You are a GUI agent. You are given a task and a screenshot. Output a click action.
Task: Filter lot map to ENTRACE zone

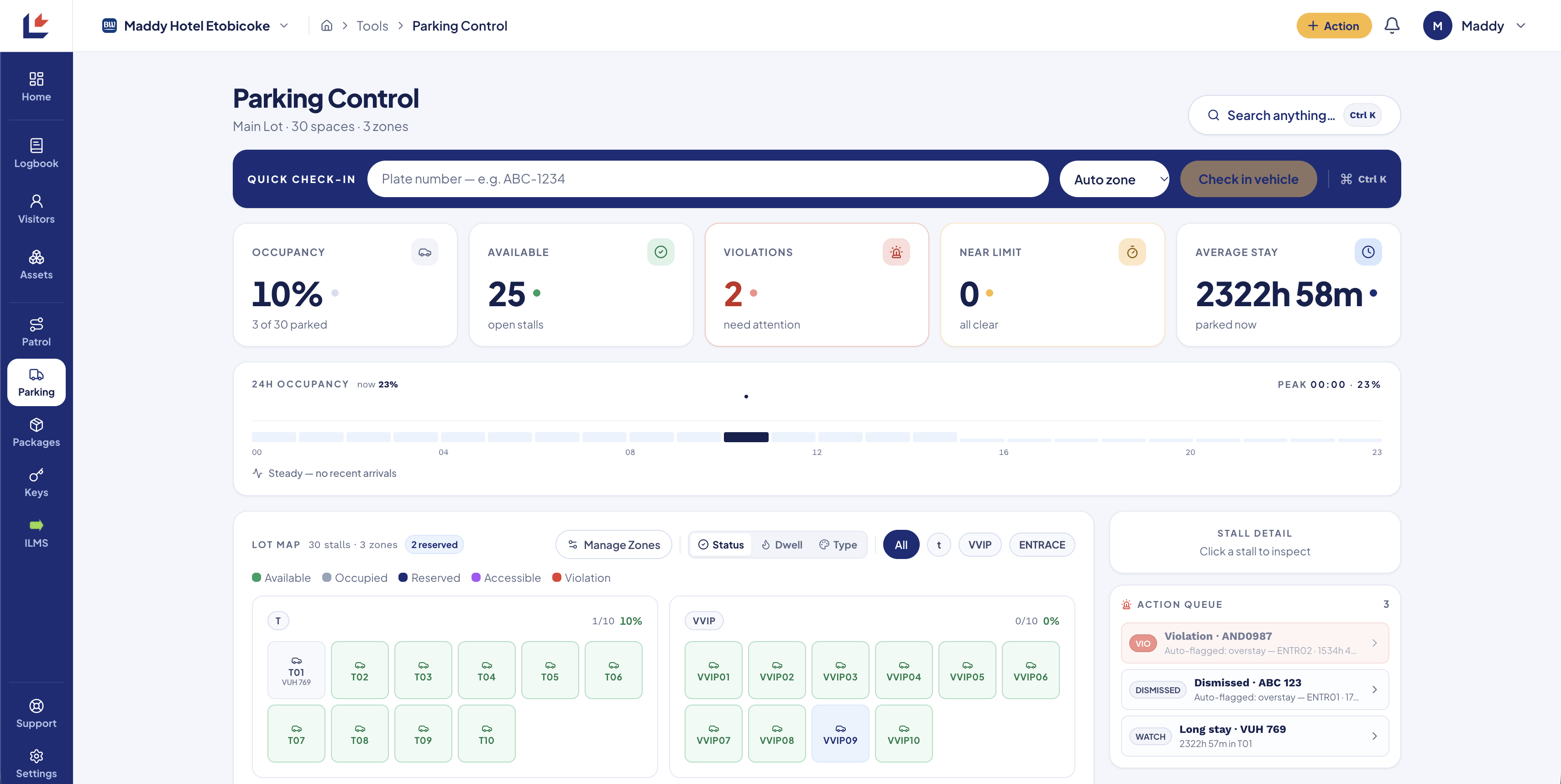1042,545
